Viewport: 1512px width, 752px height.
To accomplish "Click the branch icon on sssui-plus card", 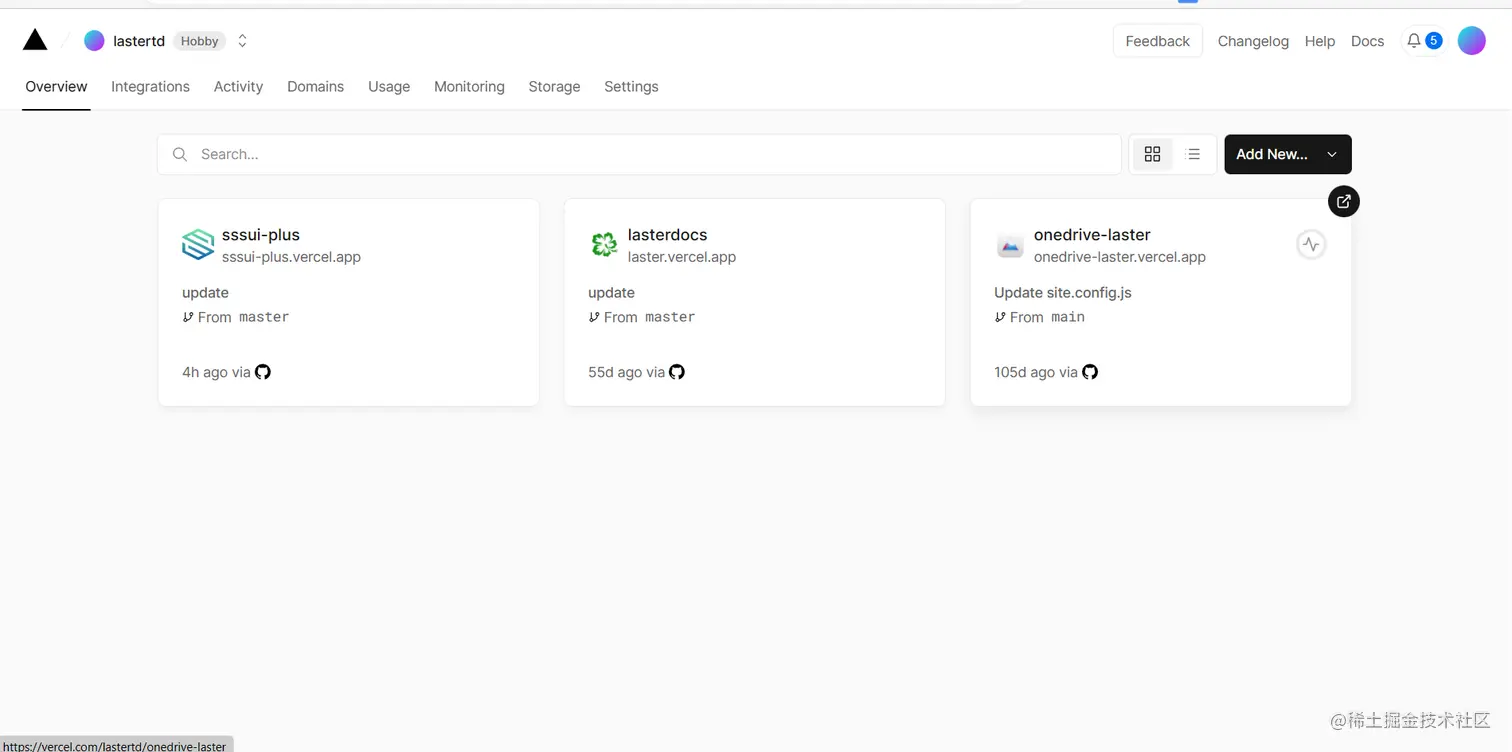I will pyautogui.click(x=188, y=317).
